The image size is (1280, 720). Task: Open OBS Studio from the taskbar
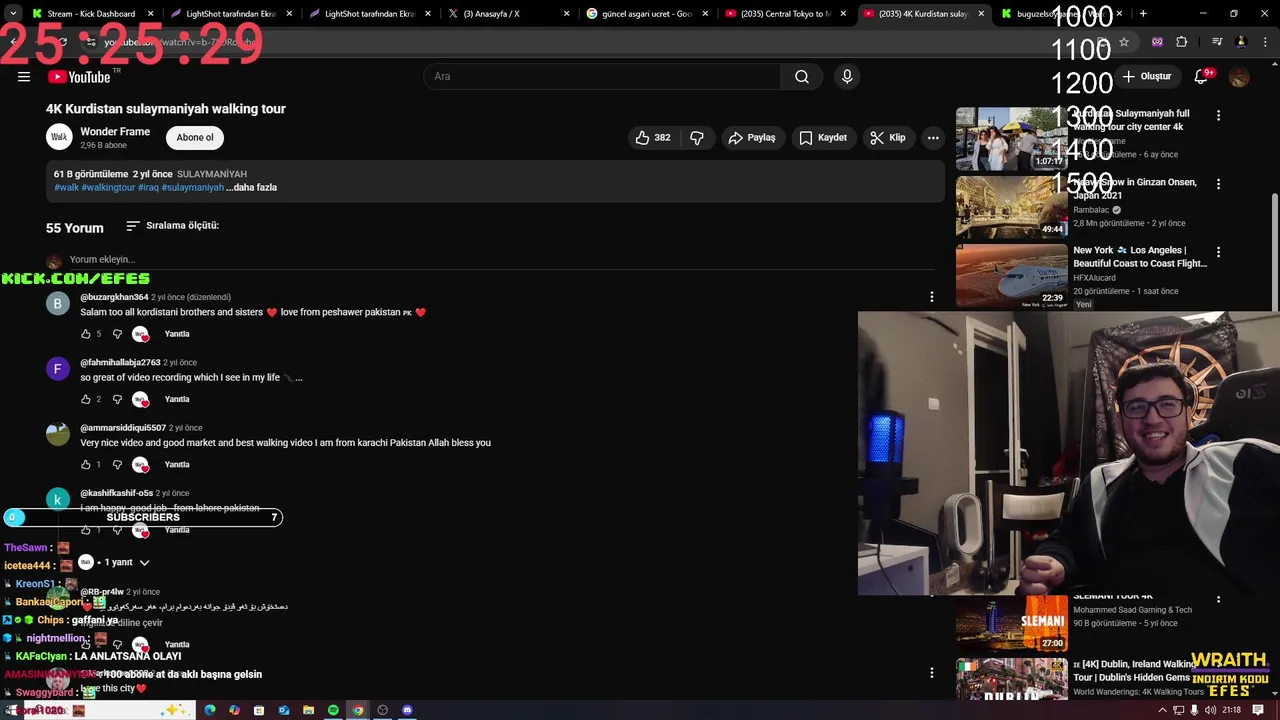coord(382,710)
